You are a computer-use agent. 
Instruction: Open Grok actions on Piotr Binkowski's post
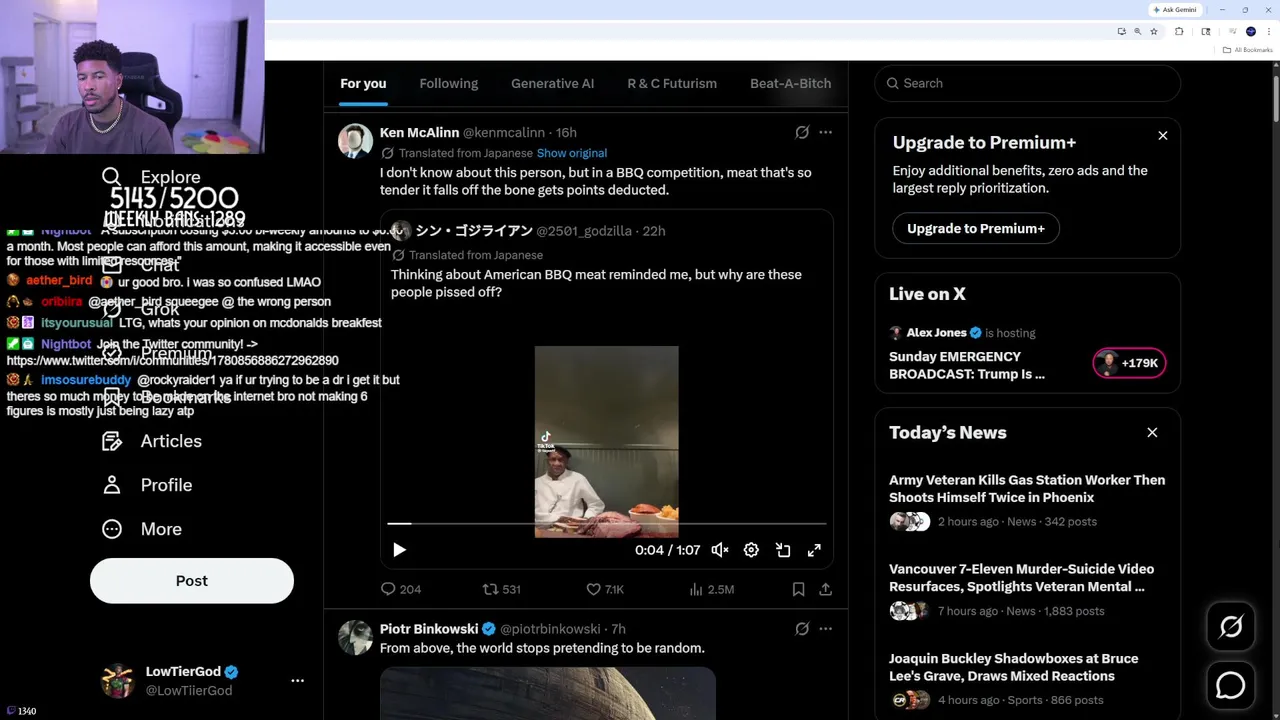pos(802,629)
